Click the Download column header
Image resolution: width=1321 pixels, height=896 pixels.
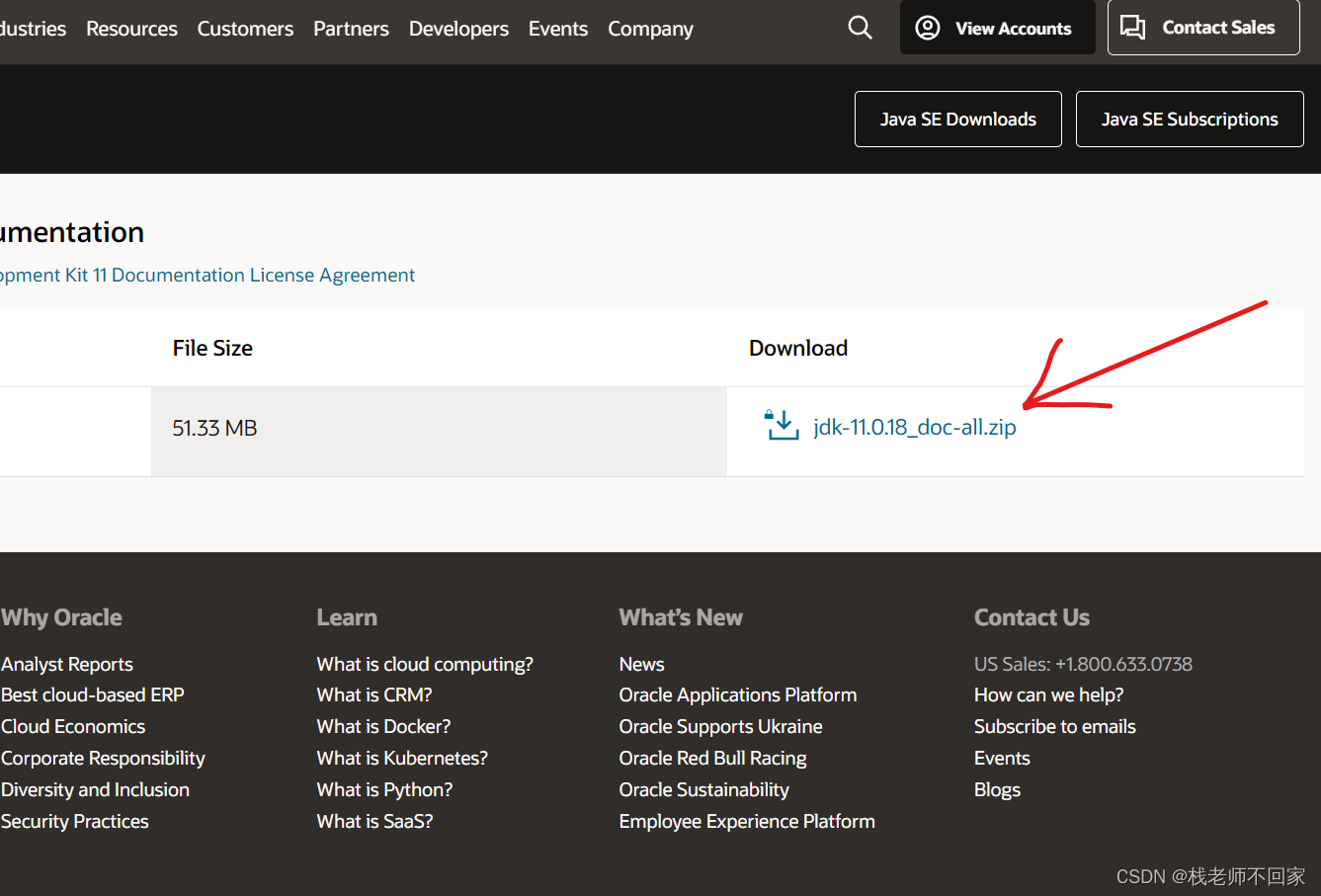pos(798,348)
